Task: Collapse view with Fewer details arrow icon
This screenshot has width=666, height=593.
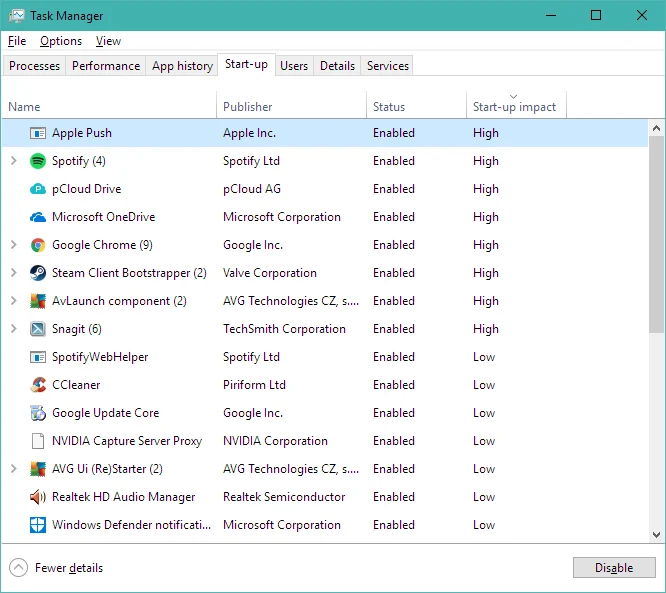Action: tap(18, 568)
